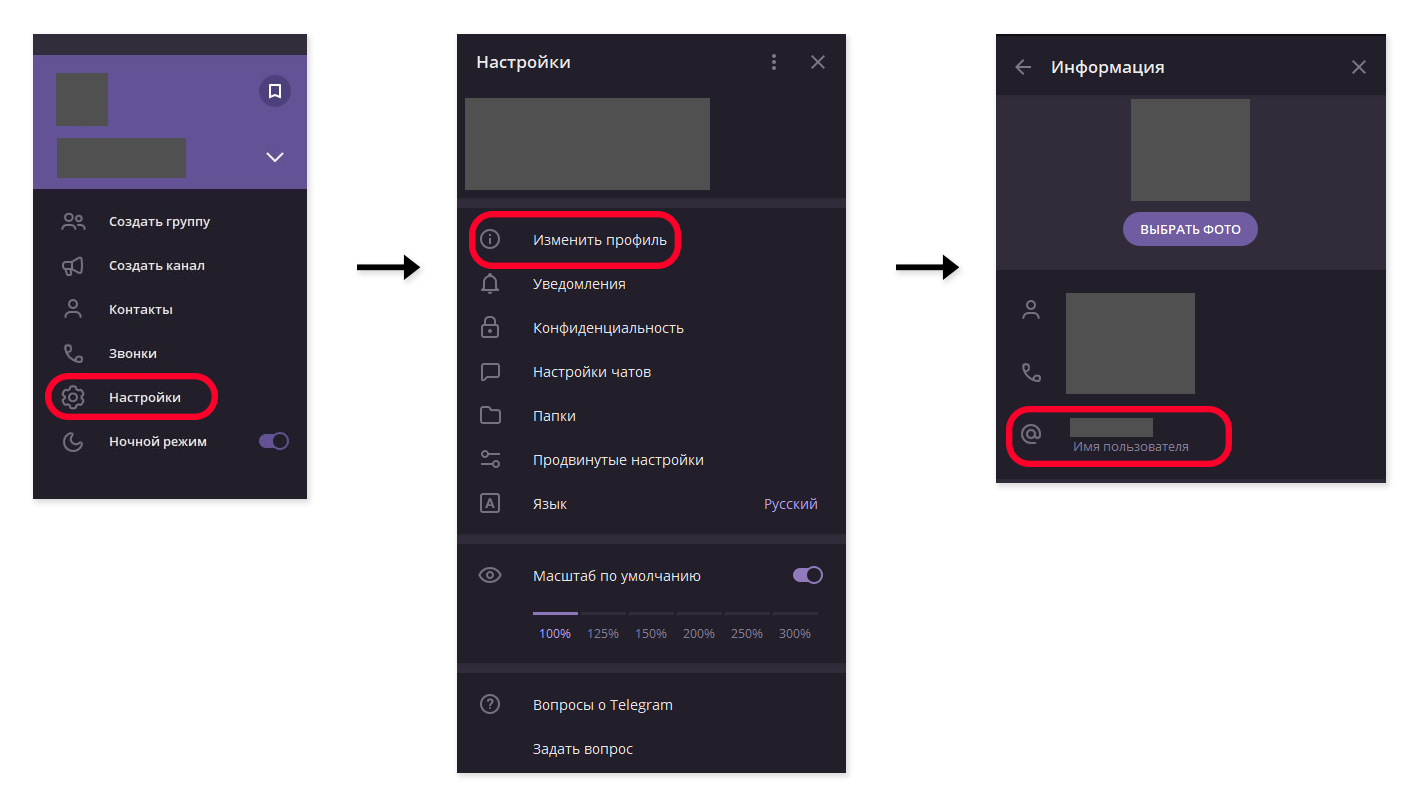The width and height of the screenshot is (1426, 804).
Task: Click the phone icon beside Звонки
Action: (x=73, y=354)
